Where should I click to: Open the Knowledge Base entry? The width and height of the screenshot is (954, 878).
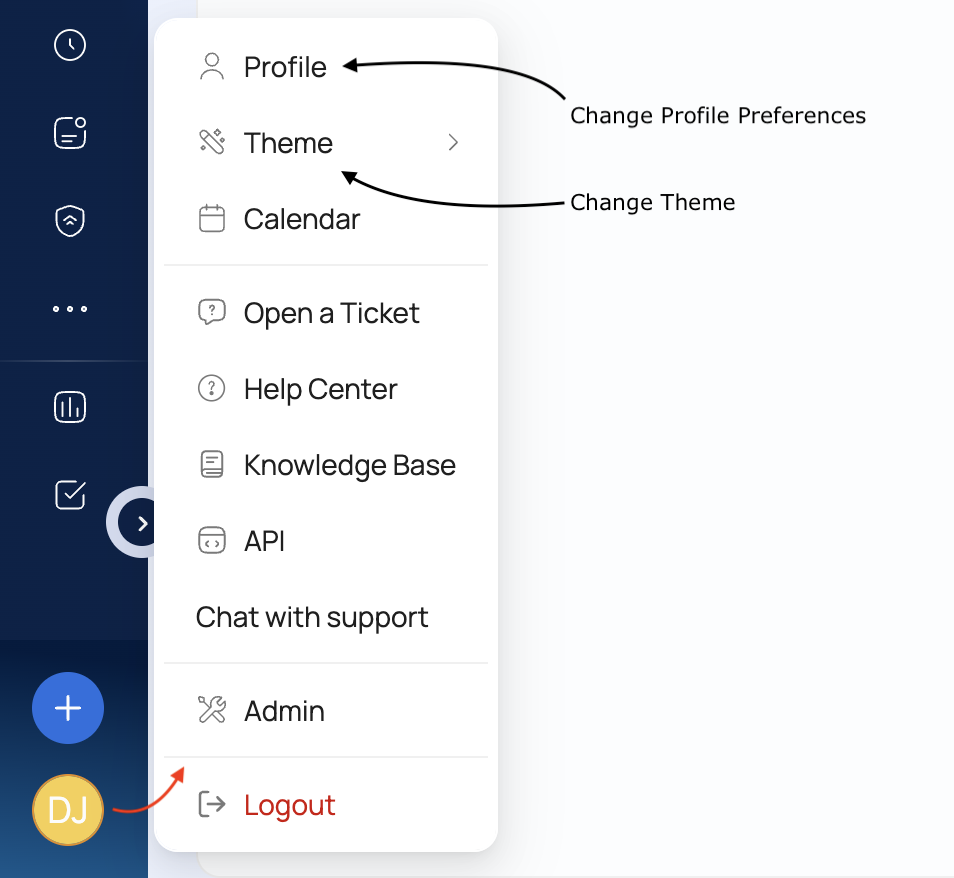(x=349, y=465)
